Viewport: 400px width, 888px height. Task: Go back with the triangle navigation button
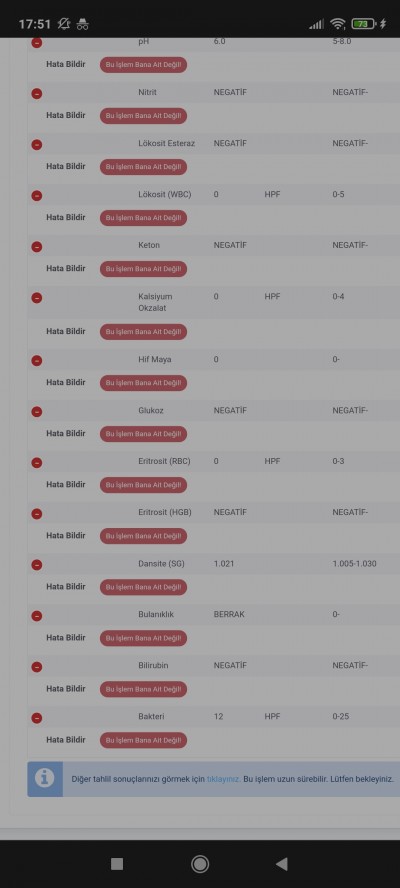pyautogui.click(x=282, y=864)
